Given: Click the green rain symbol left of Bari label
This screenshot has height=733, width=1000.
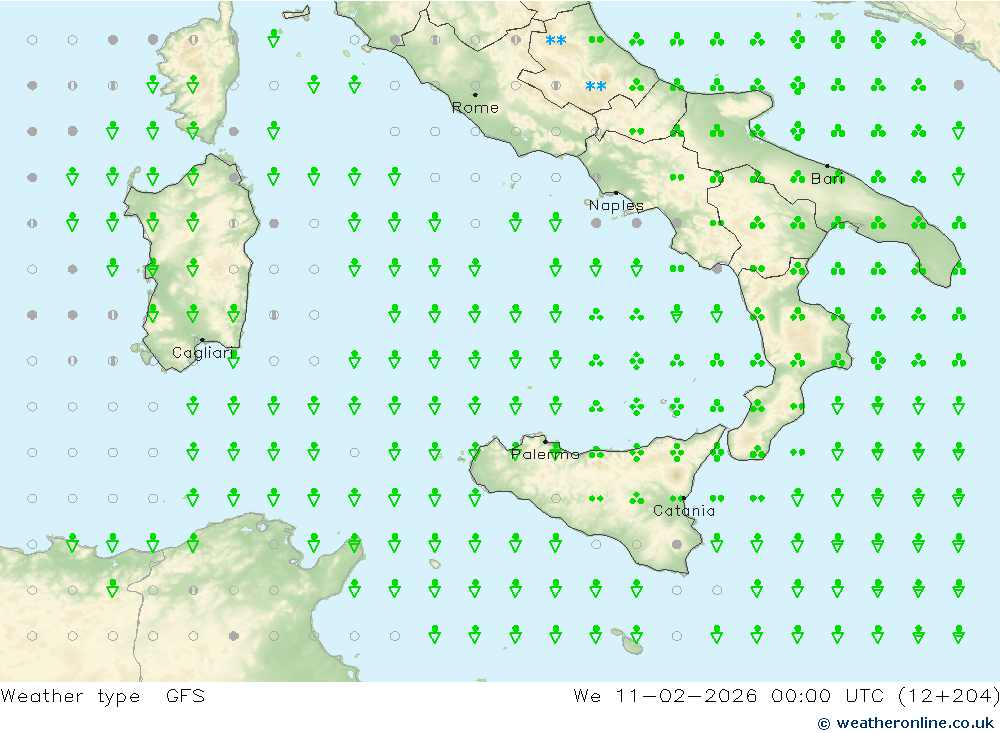Looking at the screenshot, I should click(797, 177).
